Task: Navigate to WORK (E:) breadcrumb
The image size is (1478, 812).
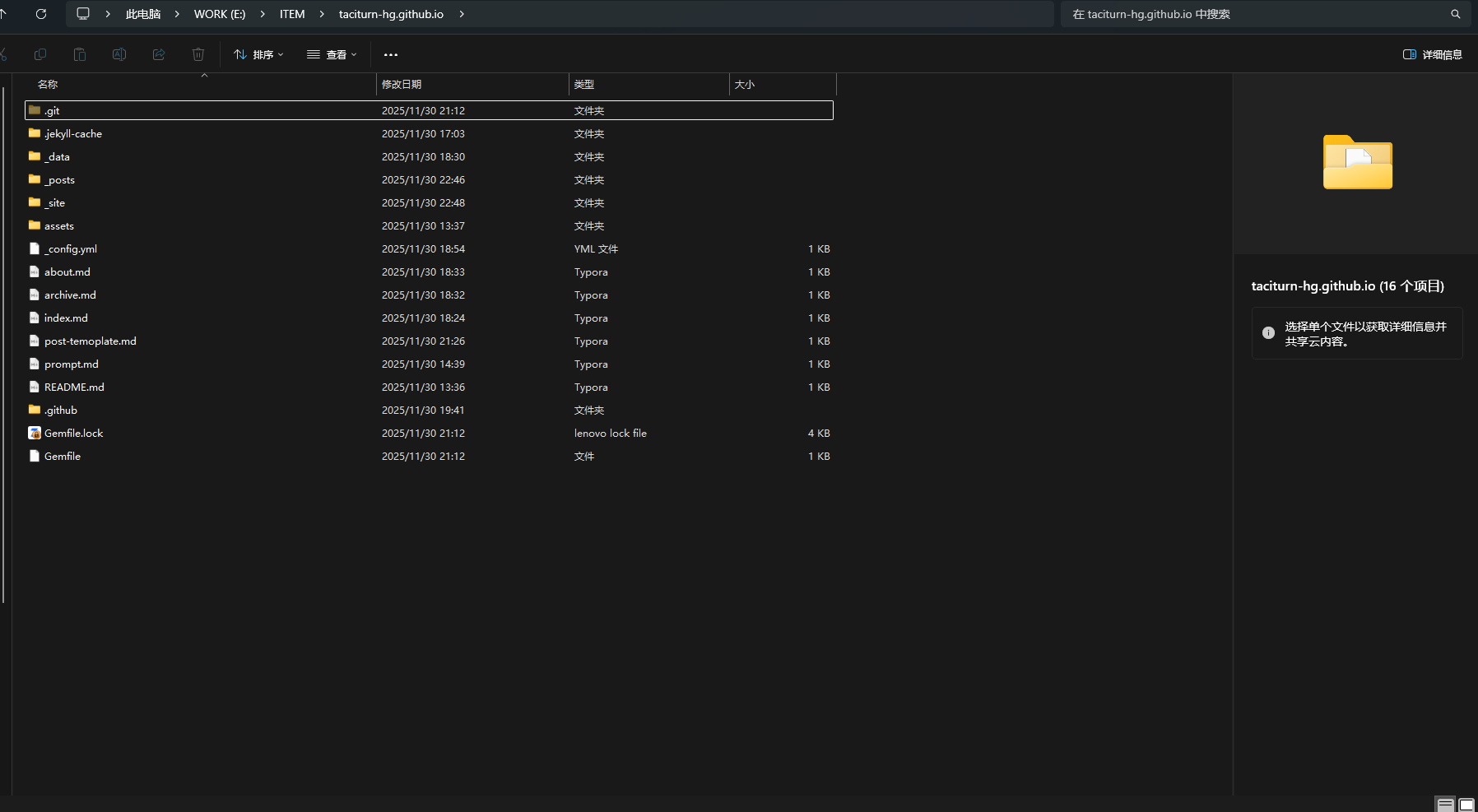Action: [x=220, y=14]
